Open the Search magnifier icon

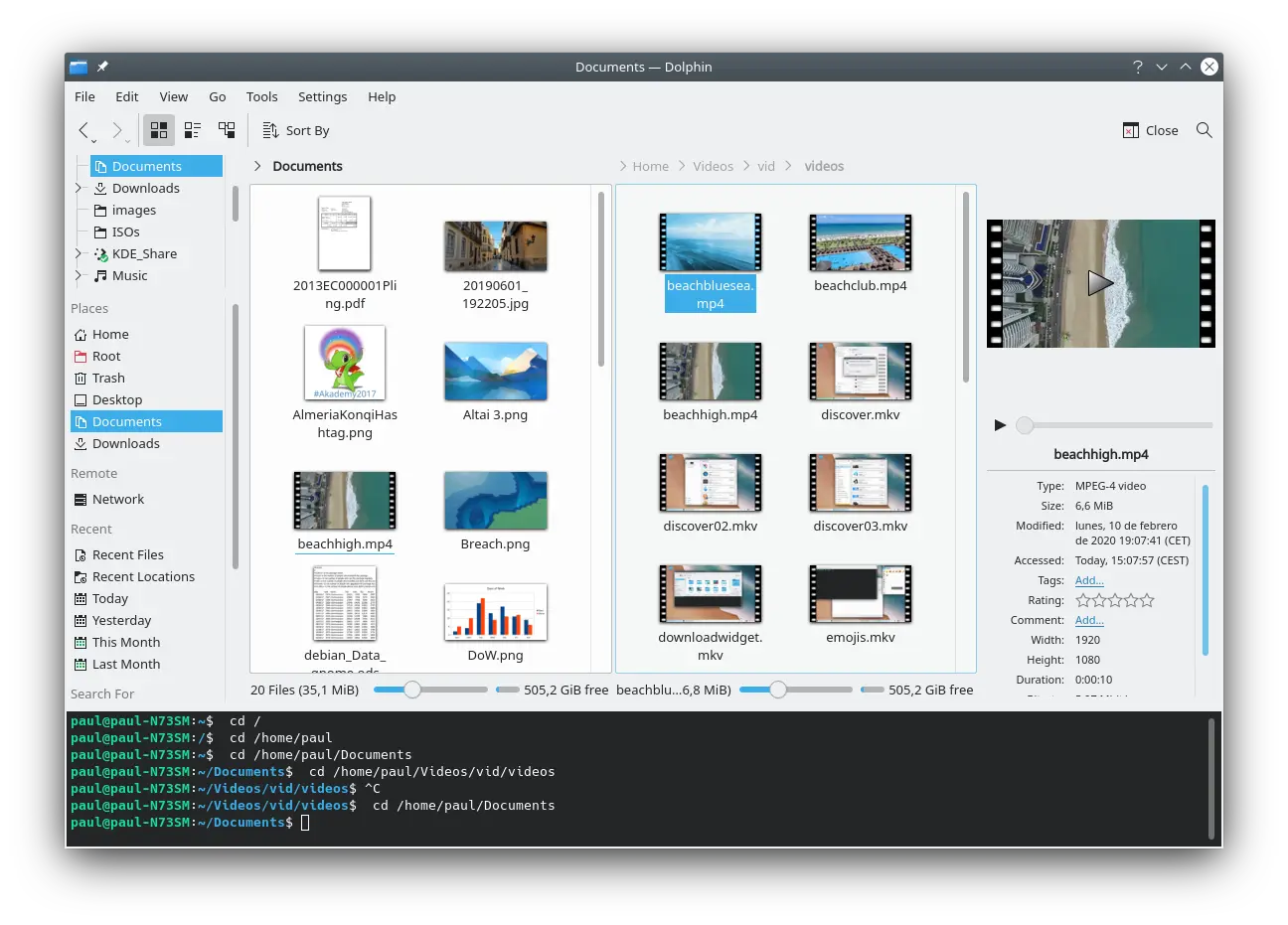coord(1204,130)
